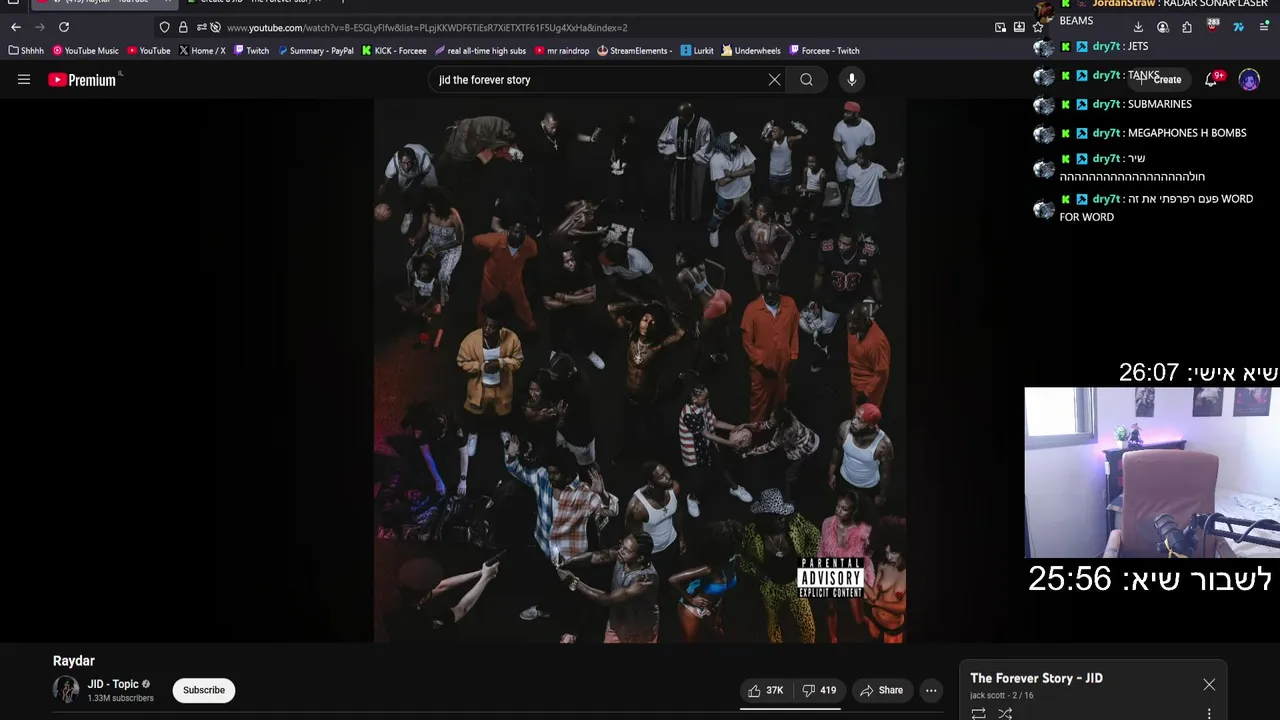Share the Raydar video
The height and width of the screenshot is (720, 1280).
point(881,690)
